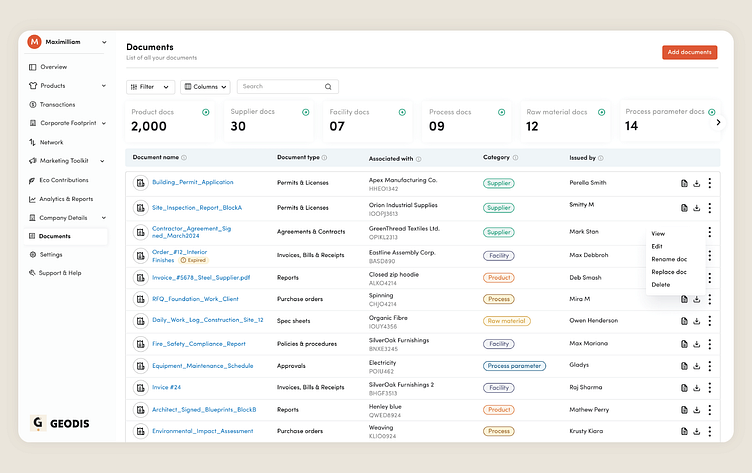Click the Search input field

[x=288, y=86]
